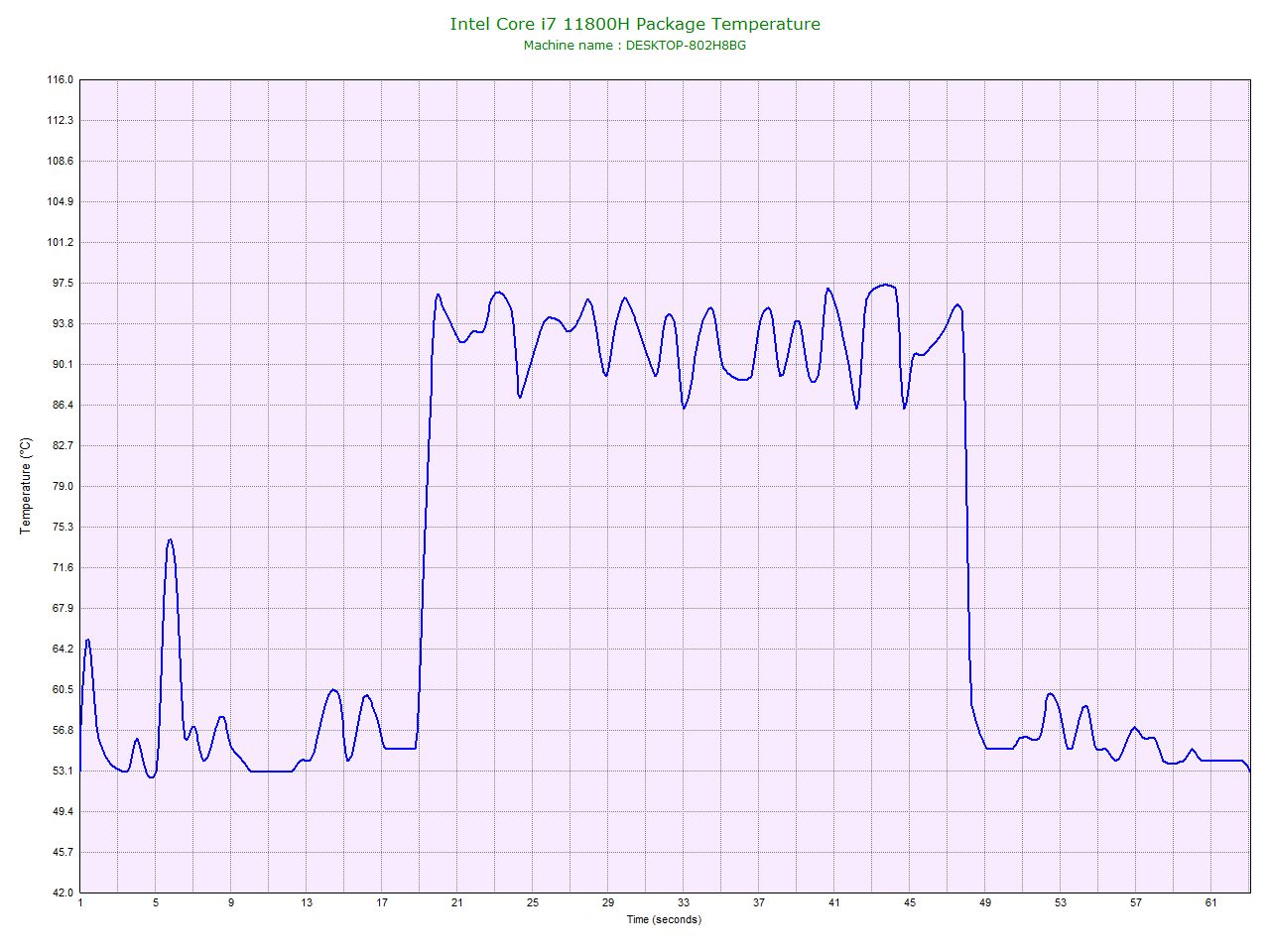Click the 79.0 temperature axis label

click(63, 486)
